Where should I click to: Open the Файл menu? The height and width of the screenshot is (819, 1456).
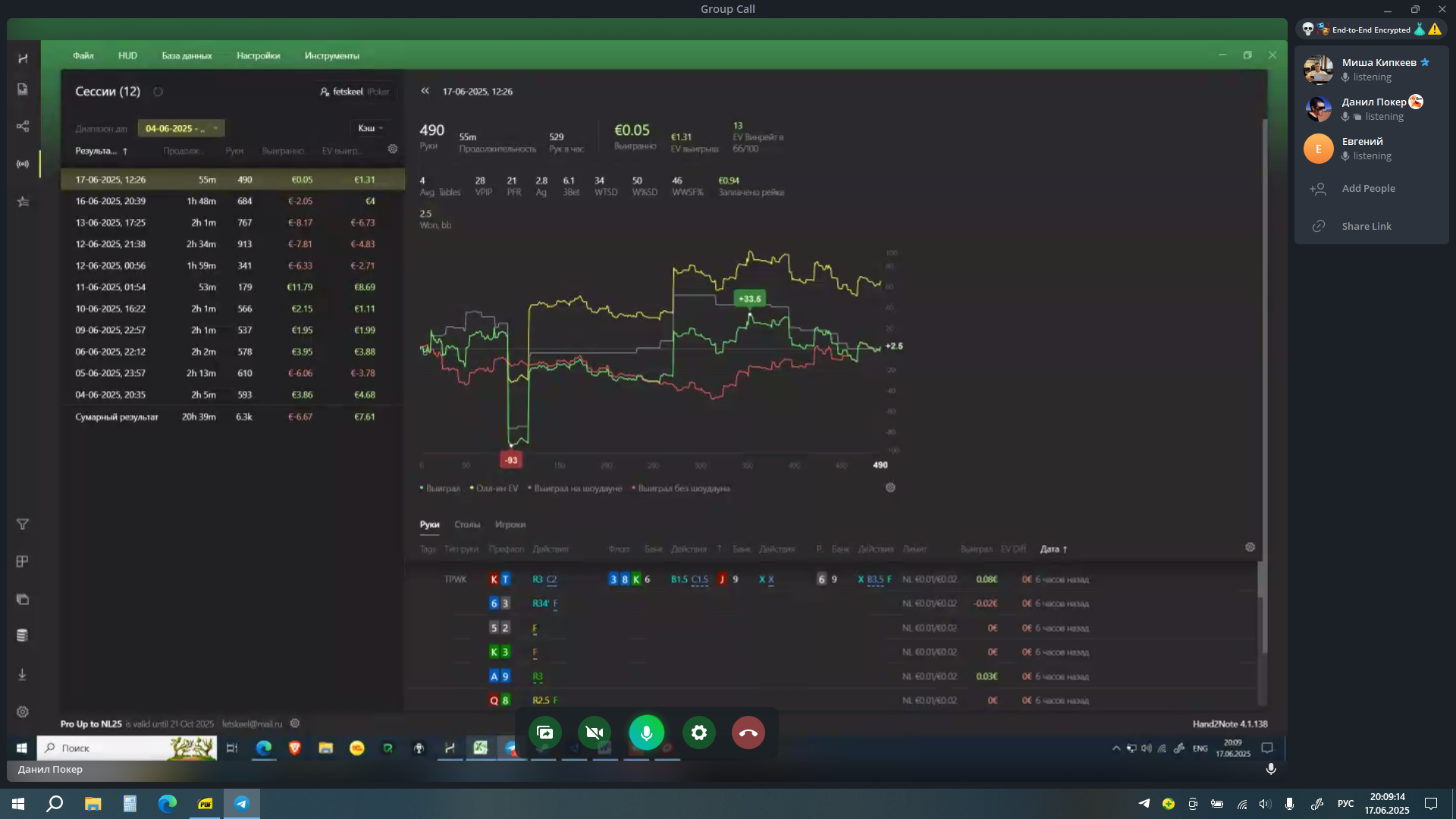tap(83, 55)
